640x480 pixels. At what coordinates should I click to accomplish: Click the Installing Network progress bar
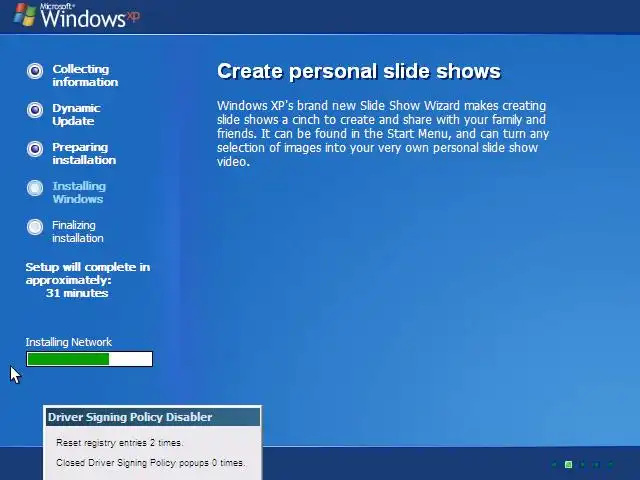click(x=89, y=359)
